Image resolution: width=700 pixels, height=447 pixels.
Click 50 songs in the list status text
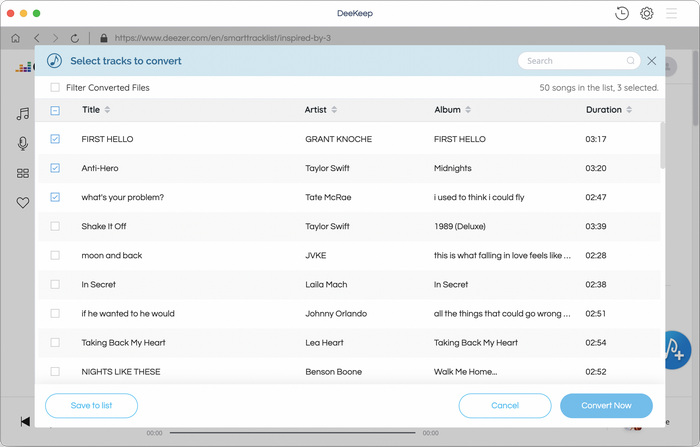click(599, 88)
